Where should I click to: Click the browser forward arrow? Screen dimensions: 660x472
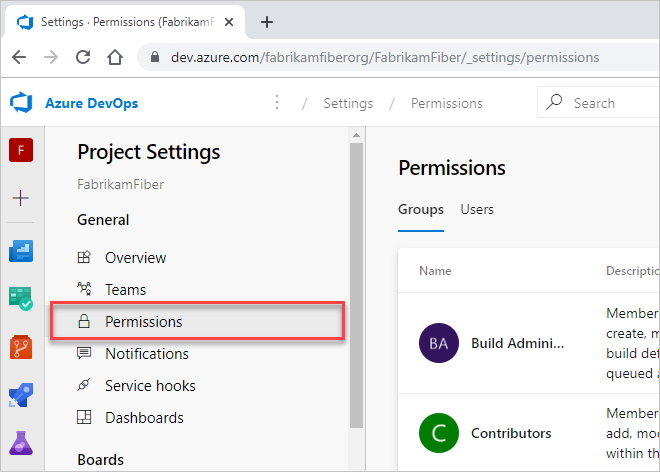[x=51, y=57]
